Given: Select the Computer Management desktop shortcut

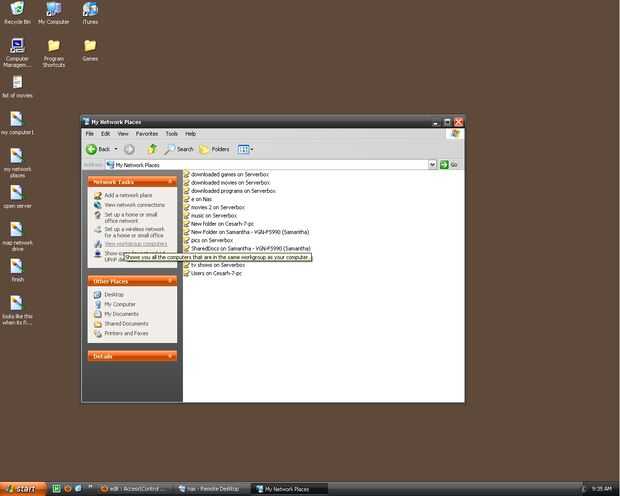Looking at the screenshot, I should tap(17, 53).
